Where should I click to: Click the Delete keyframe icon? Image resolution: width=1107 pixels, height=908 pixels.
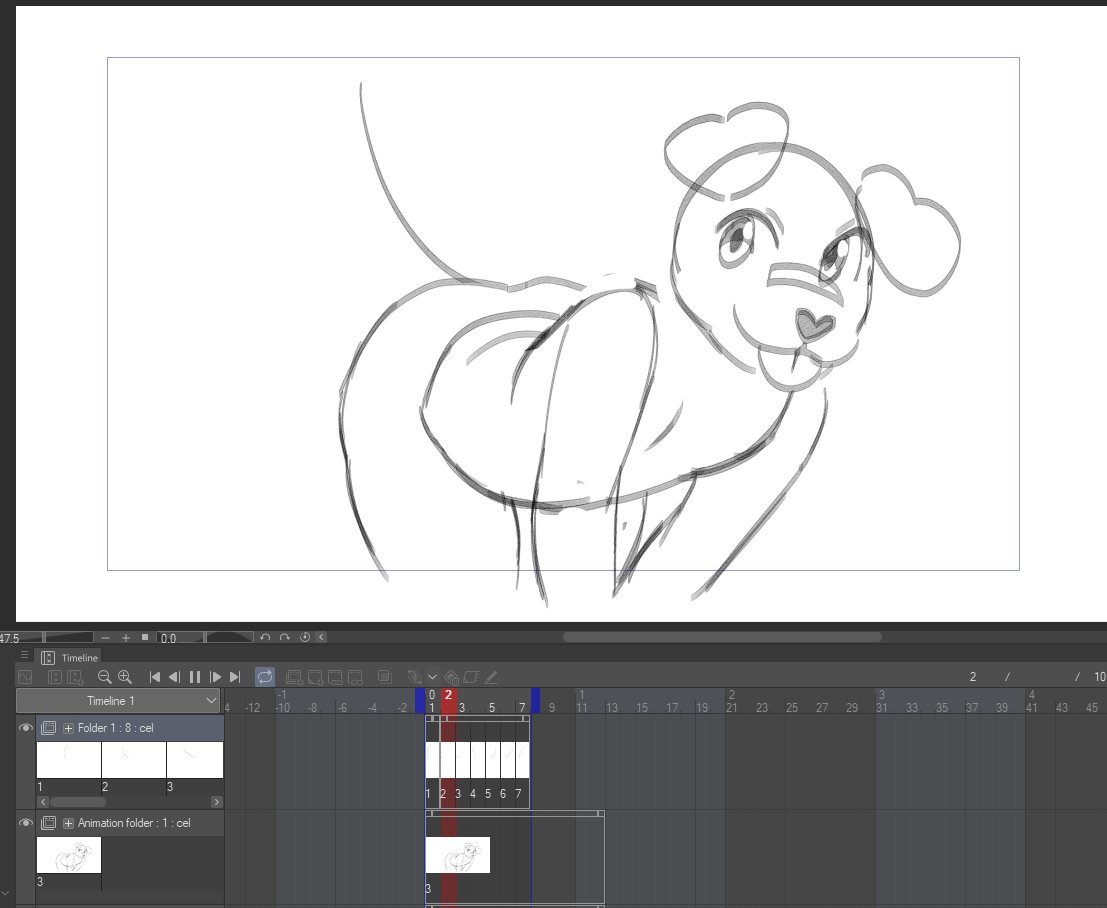click(452, 676)
